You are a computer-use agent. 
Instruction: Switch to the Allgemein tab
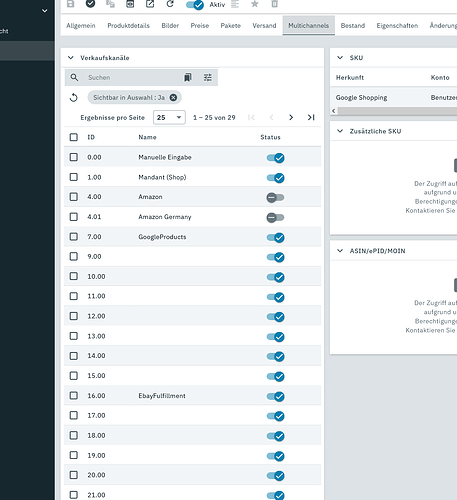pyautogui.click(x=81, y=26)
